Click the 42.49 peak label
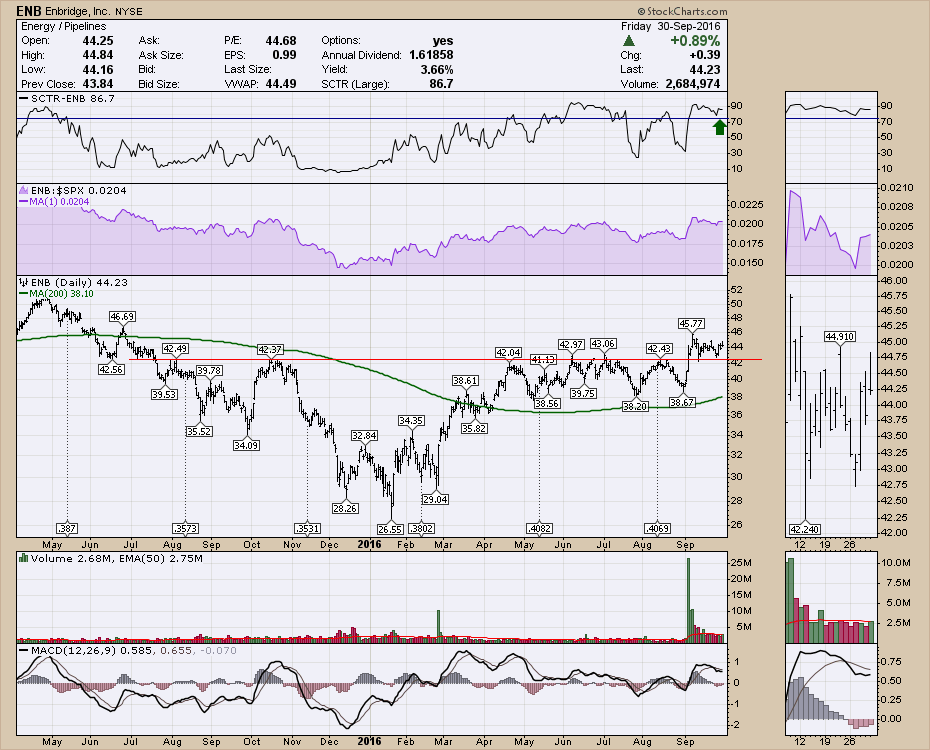Image resolution: width=930 pixels, height=750 pixels. click(x=176, y=348)
